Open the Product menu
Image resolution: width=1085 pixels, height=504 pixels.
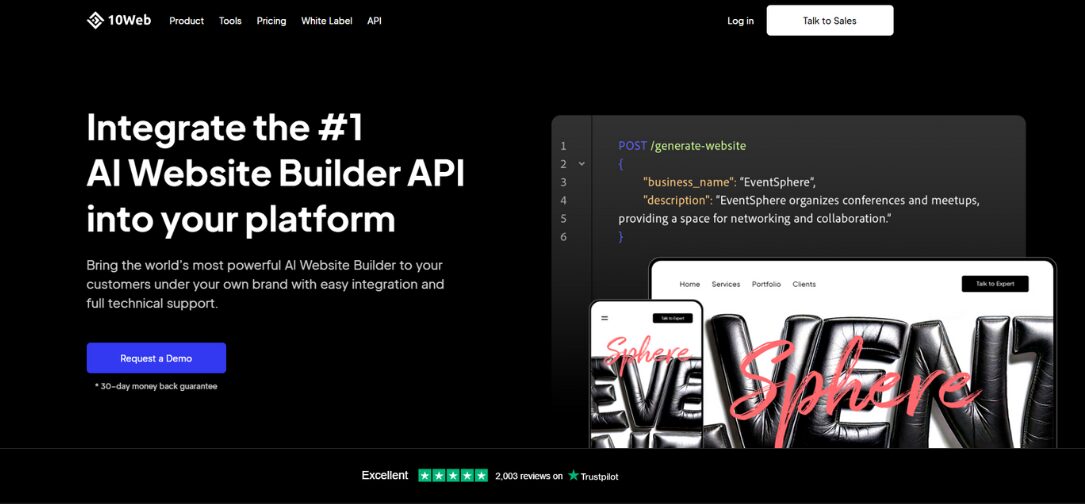[x=186, y=21]
